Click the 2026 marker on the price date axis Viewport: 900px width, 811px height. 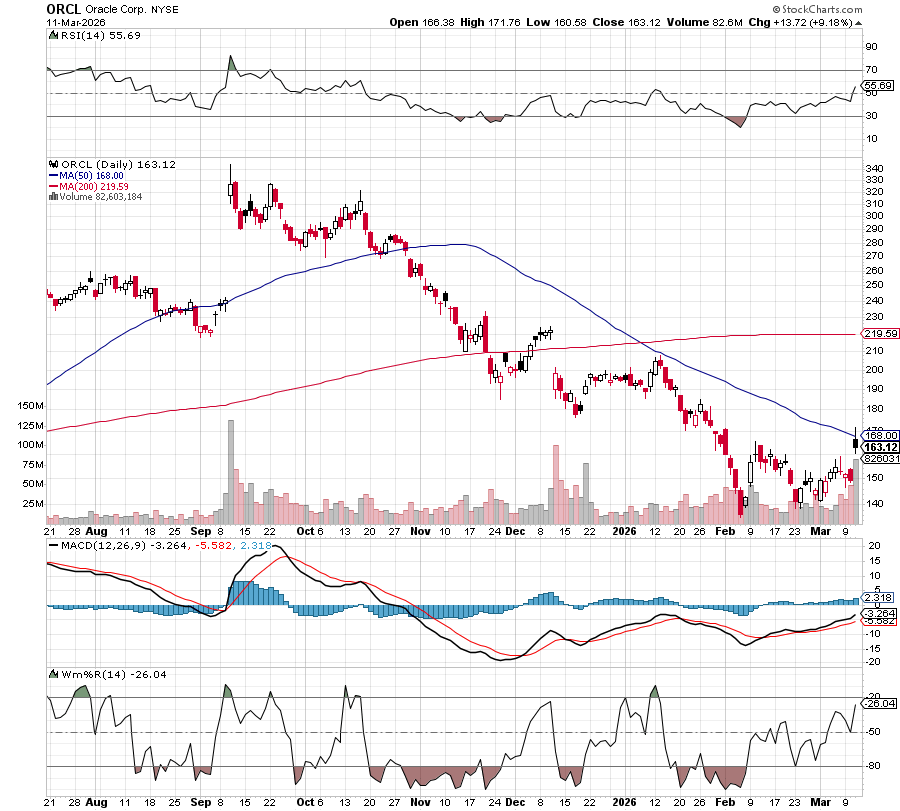coord(626,531)
